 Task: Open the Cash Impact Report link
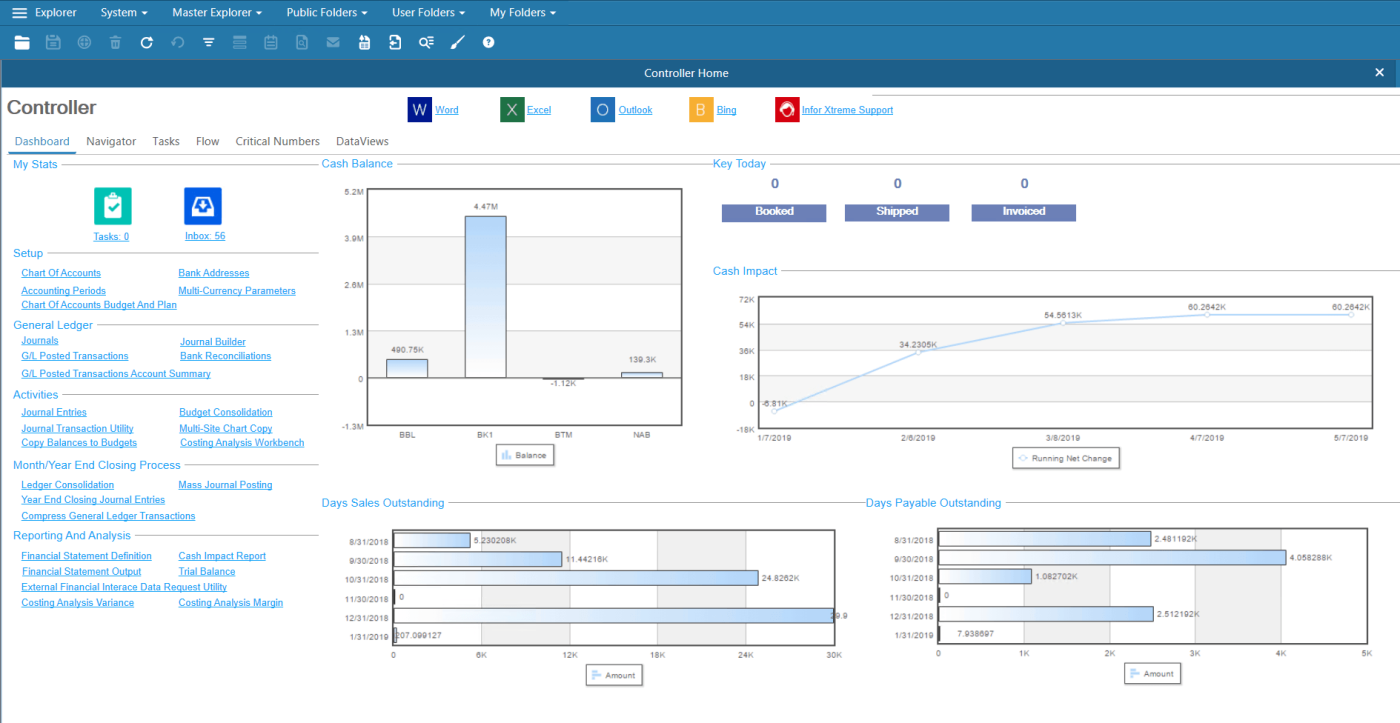[x=222, y=556]
